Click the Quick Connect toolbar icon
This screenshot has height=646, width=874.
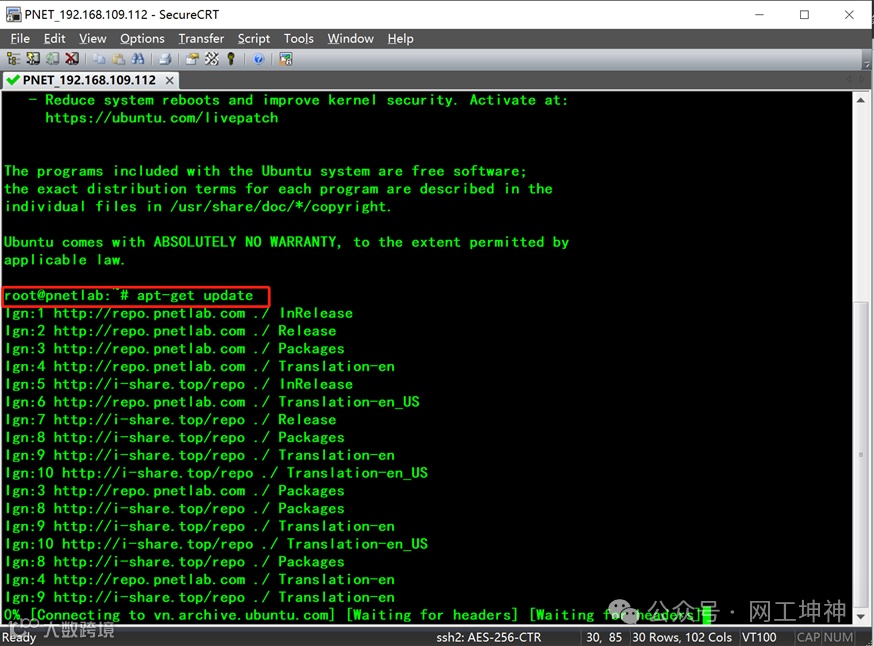tap(33, 59)
